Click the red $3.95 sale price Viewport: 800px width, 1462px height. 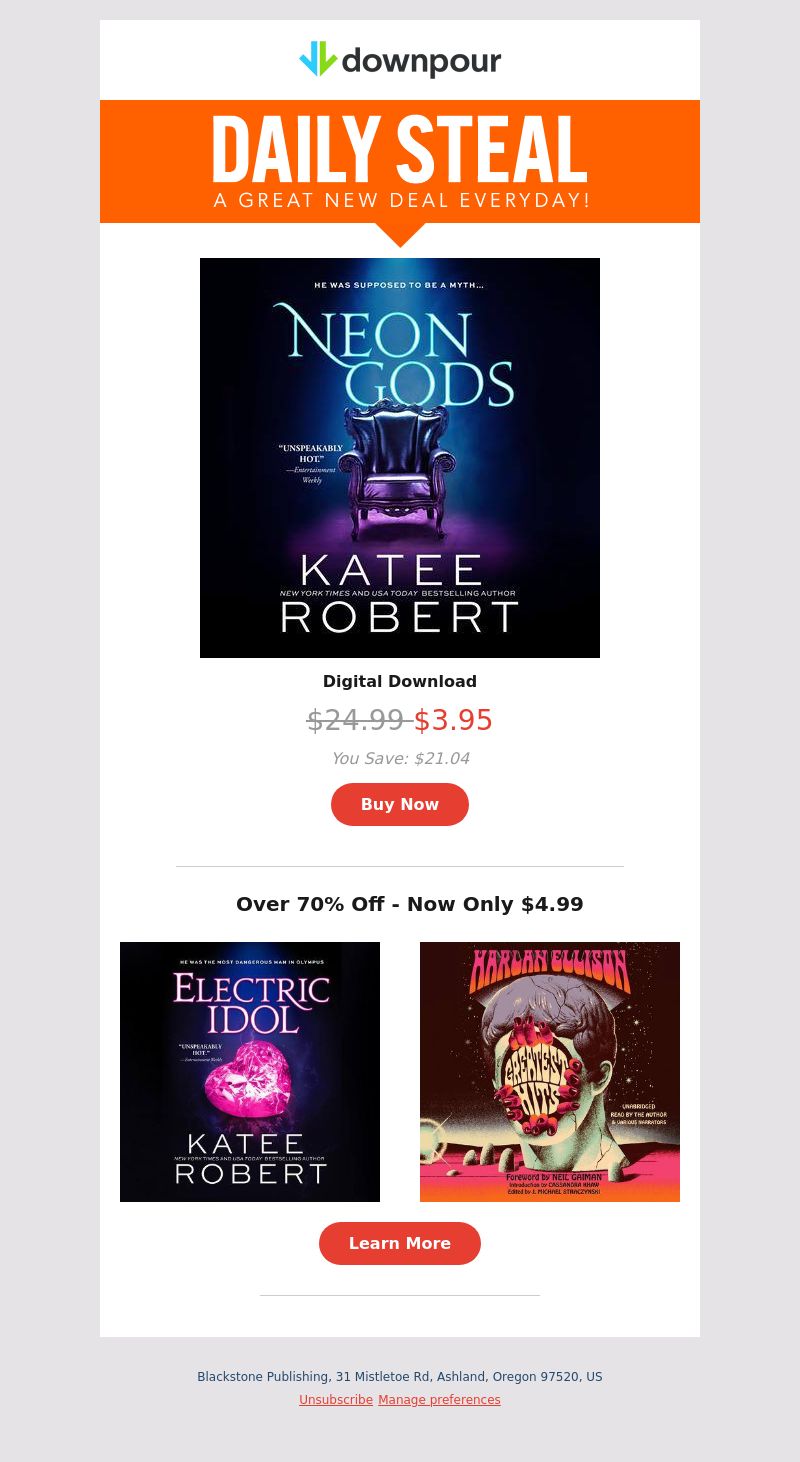point(453,720)
